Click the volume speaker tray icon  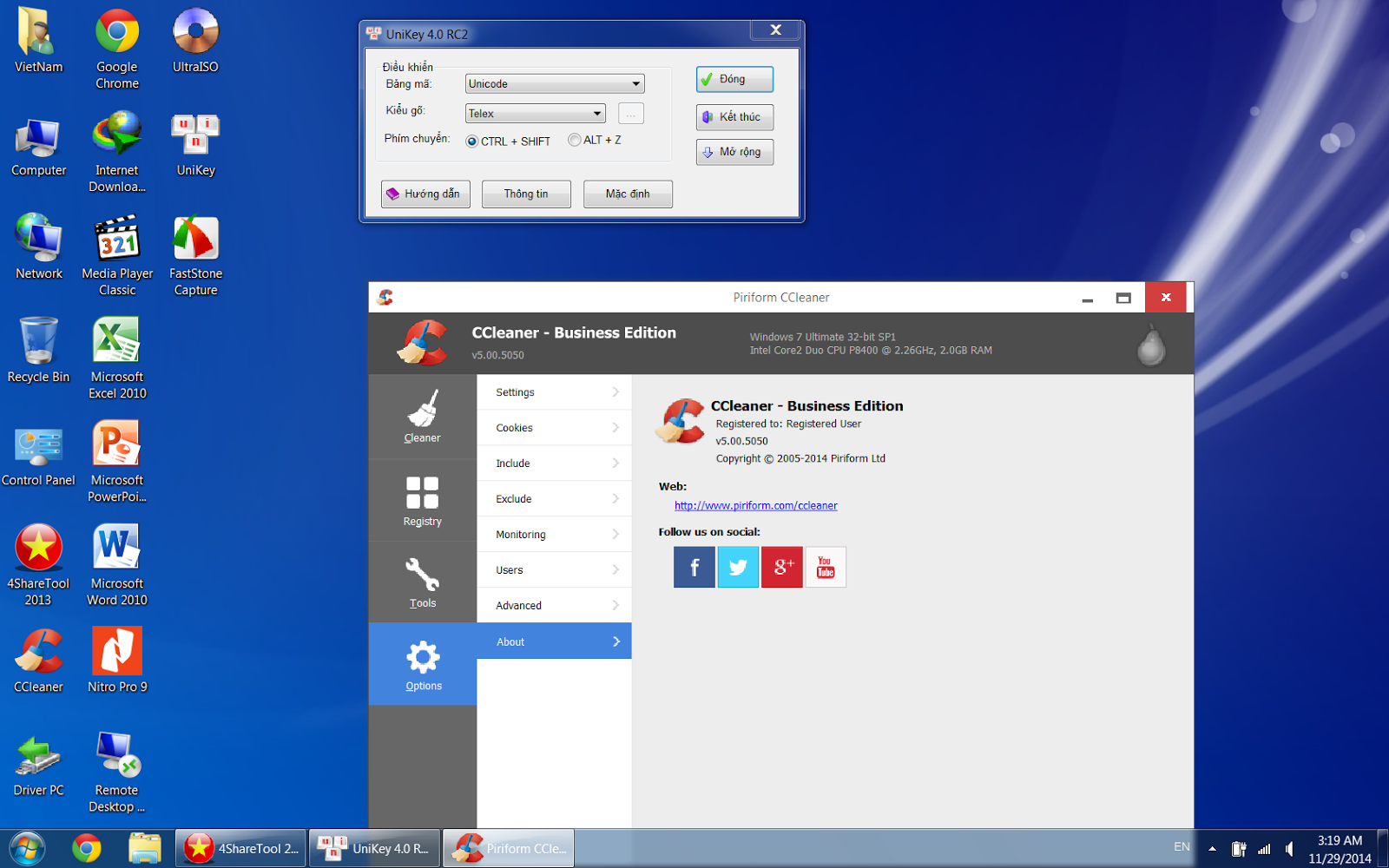(x=1289, y=849)
